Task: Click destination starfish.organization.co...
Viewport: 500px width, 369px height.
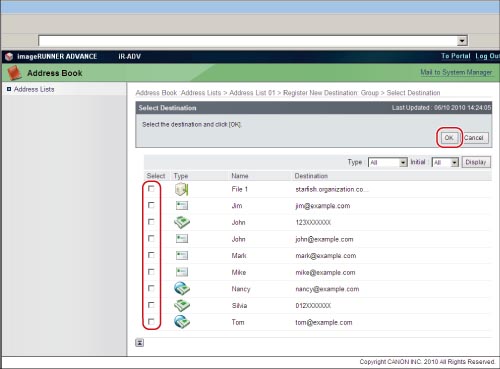Action: click(332, 189)
